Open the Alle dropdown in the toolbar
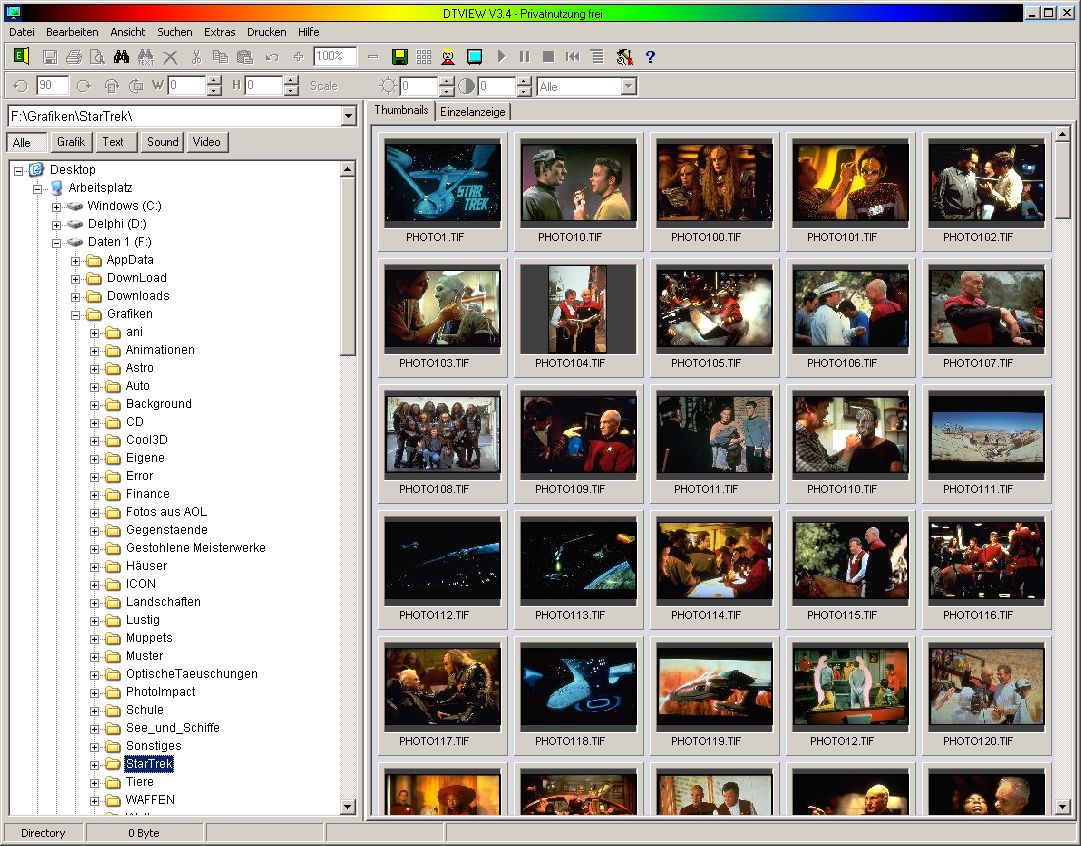This screenshot has height=846, width=1081. coord(628,86)
